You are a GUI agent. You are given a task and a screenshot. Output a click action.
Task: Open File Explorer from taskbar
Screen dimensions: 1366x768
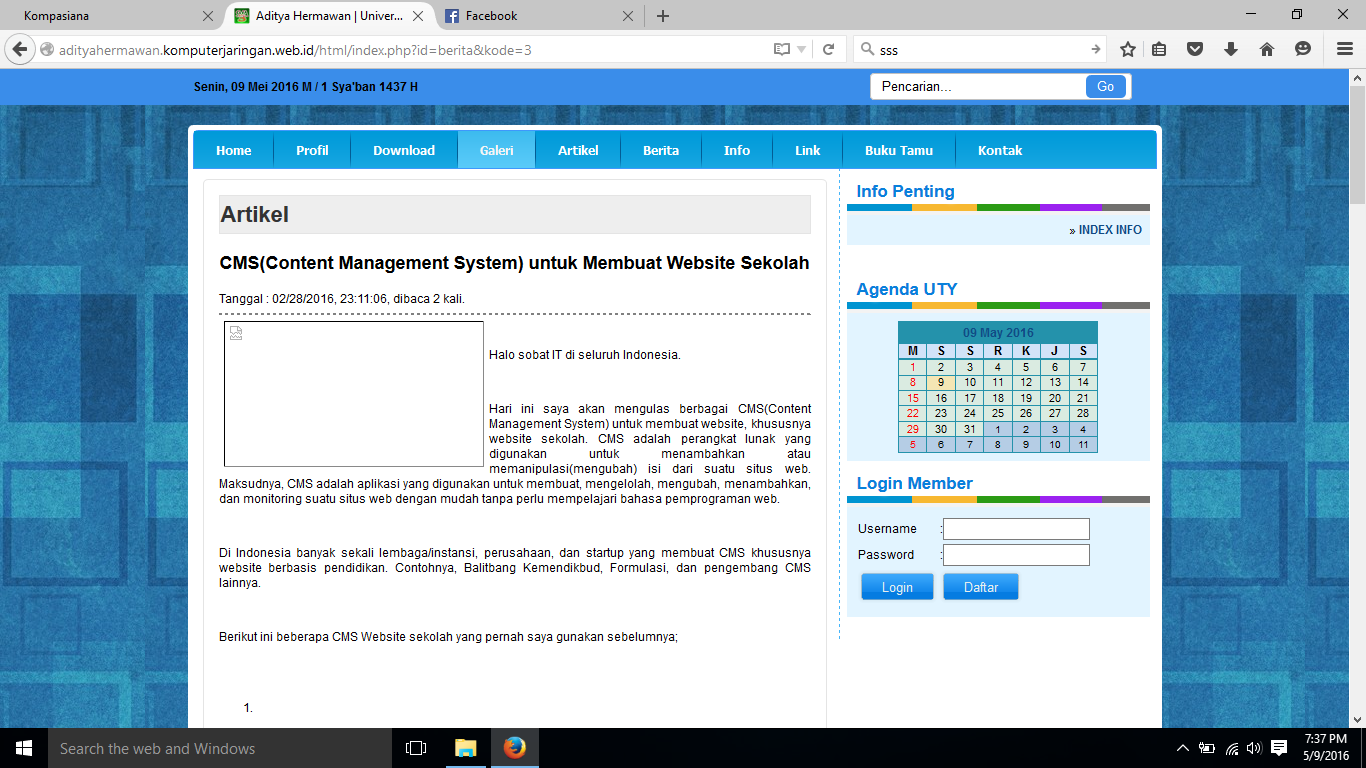[465, 748]
